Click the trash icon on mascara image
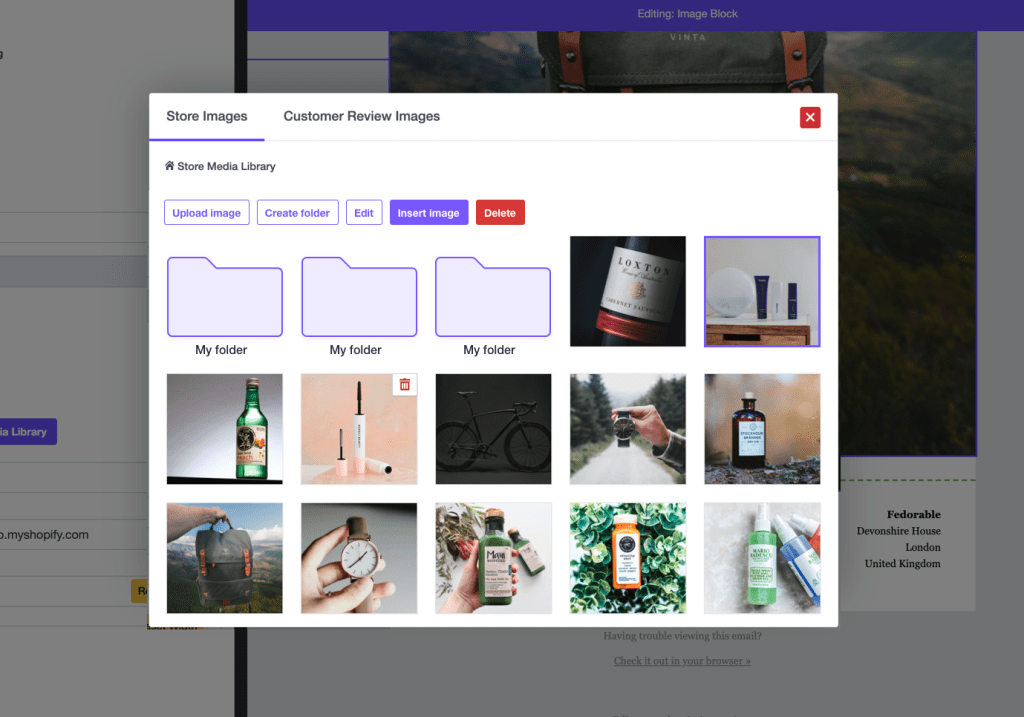 click(x=404, y=385)
